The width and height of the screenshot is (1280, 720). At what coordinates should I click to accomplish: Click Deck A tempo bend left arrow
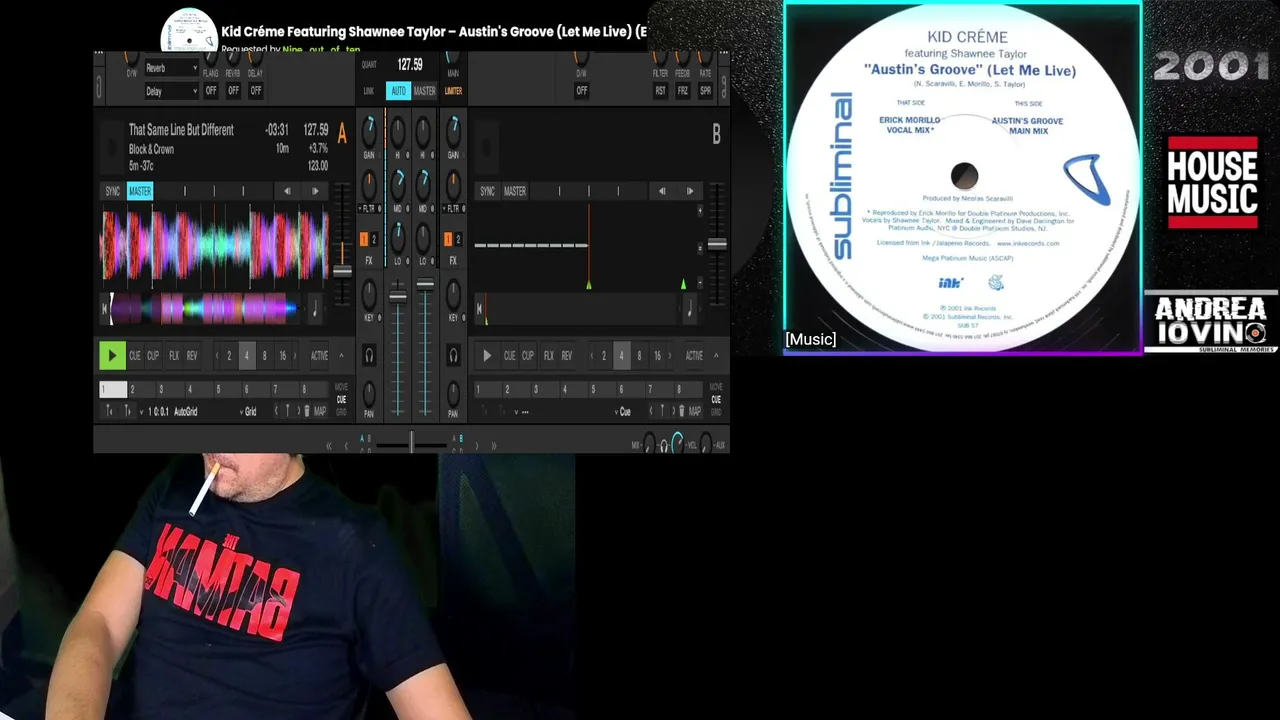(x=287, y=191)
